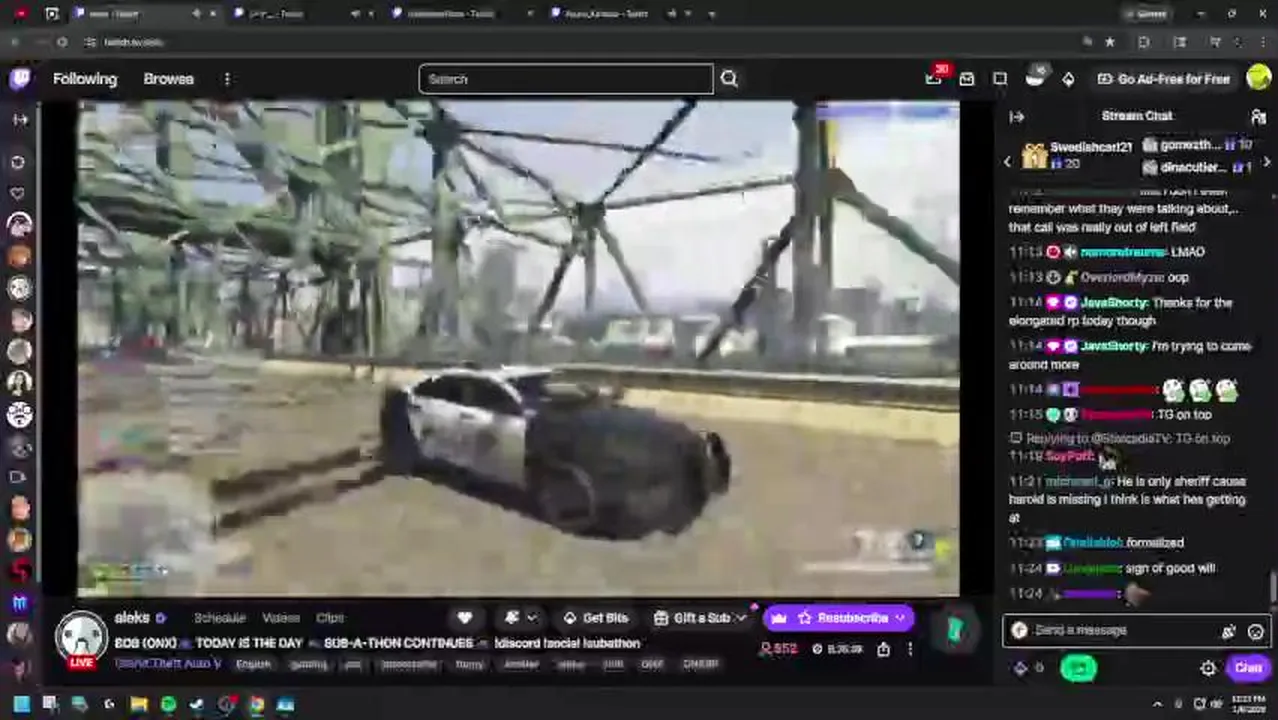1278x720 pixels.
Task: Switch to the Schedule tab
Action: (x=219, y=618)
